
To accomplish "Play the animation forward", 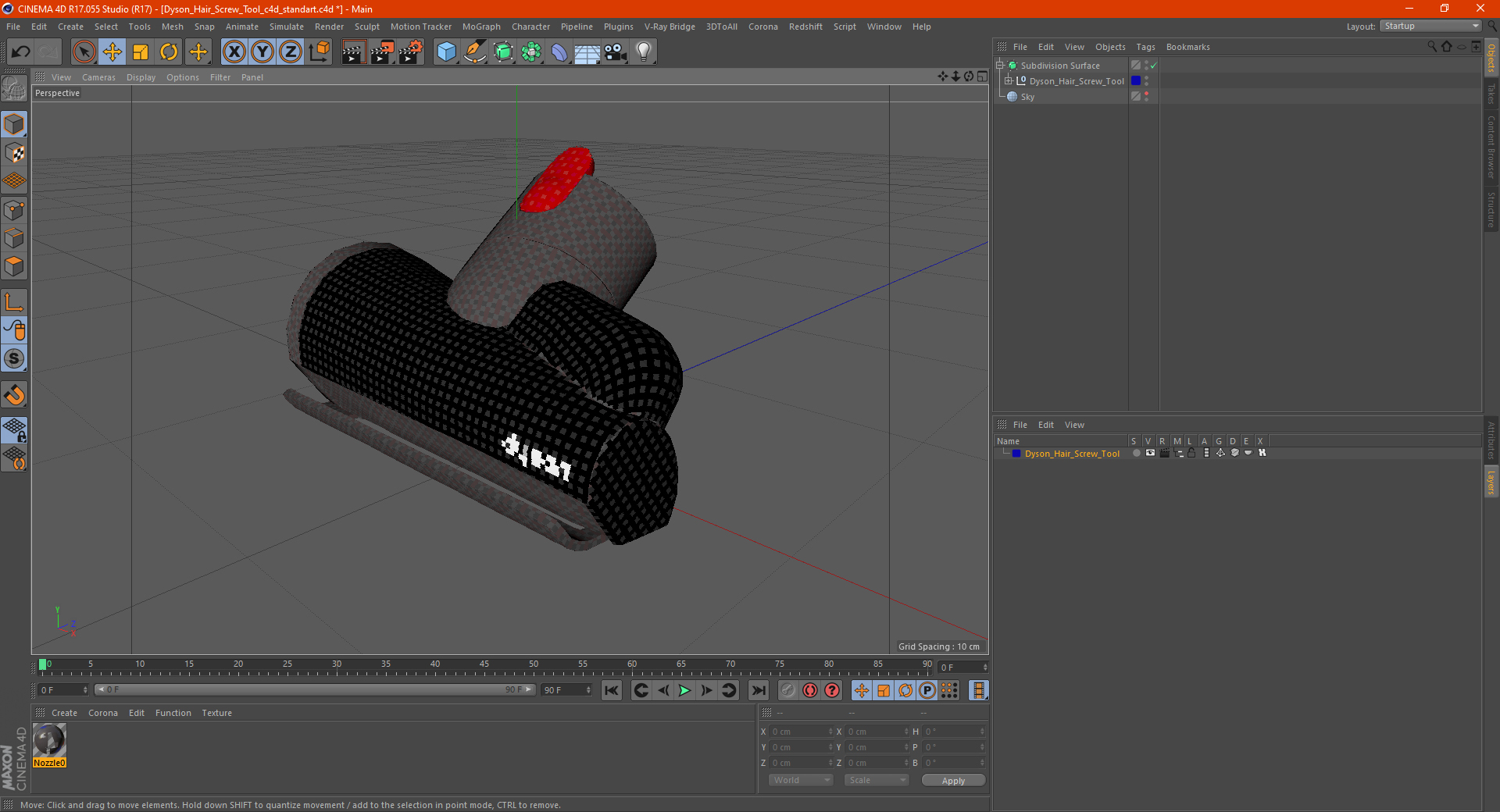I will tap(684, 690).
